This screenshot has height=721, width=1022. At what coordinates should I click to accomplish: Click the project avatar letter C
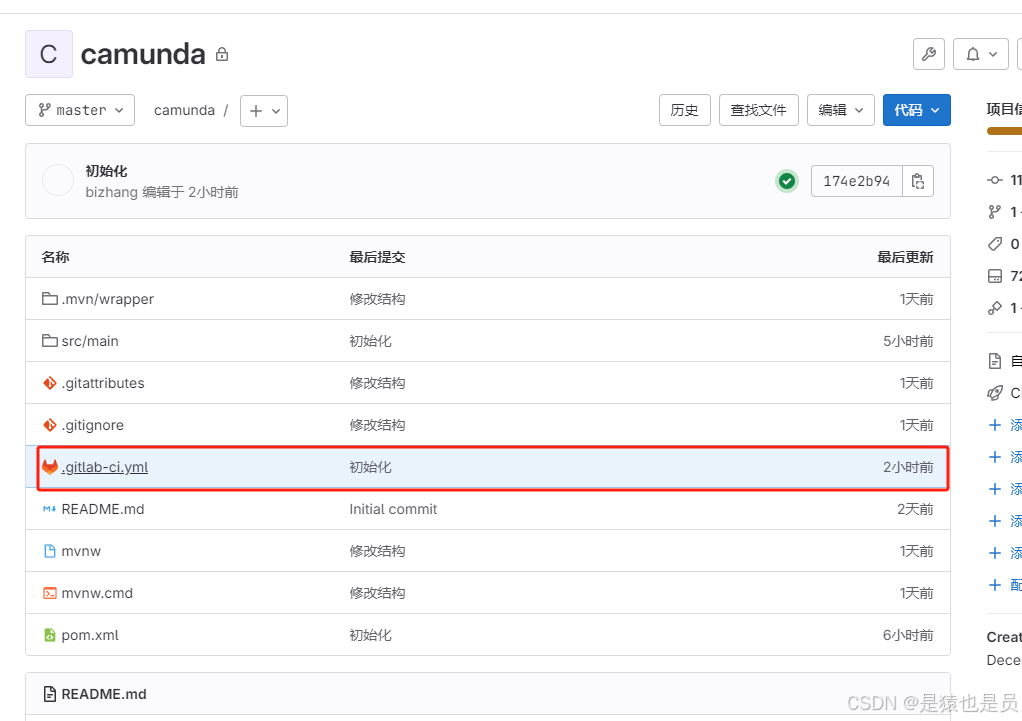(x=48, y=54)
